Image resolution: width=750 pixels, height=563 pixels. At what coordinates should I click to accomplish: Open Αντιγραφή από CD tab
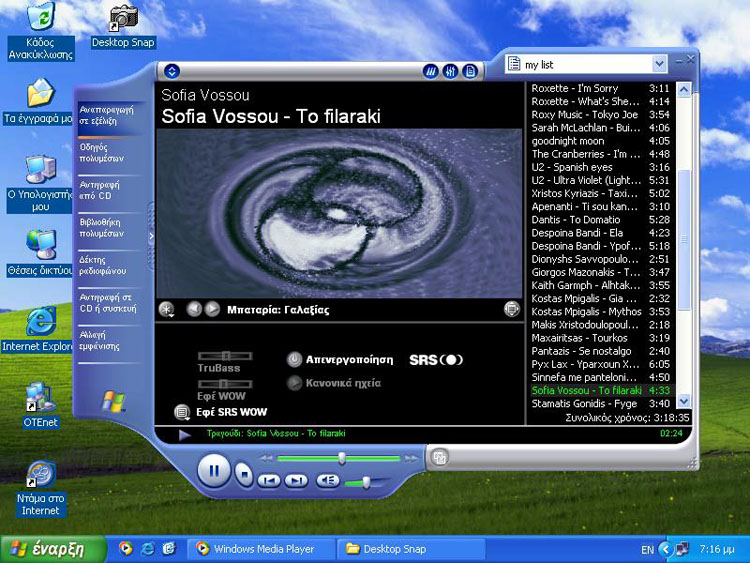(108, 190)
